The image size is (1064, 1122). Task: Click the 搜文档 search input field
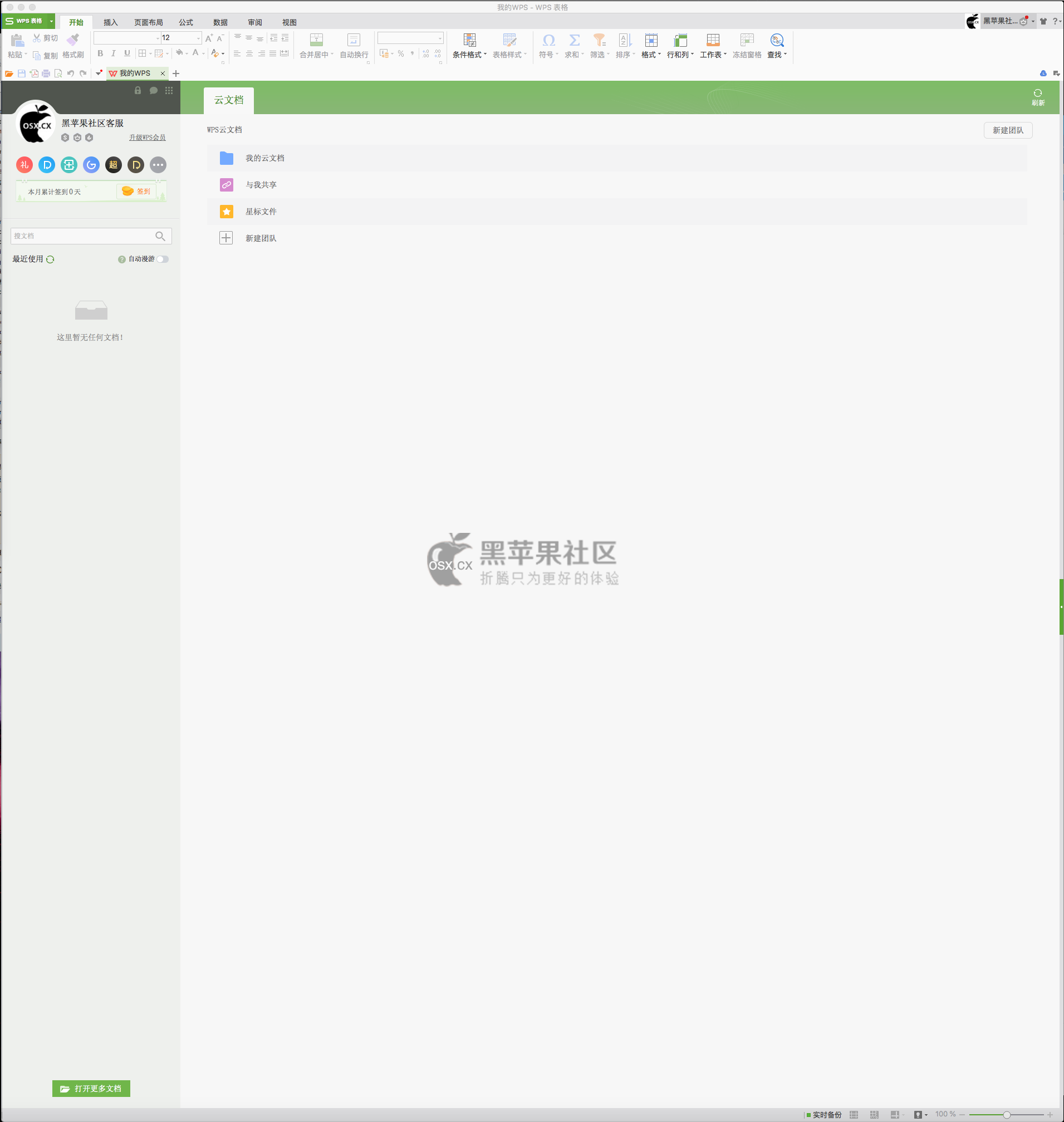point(91,236)
